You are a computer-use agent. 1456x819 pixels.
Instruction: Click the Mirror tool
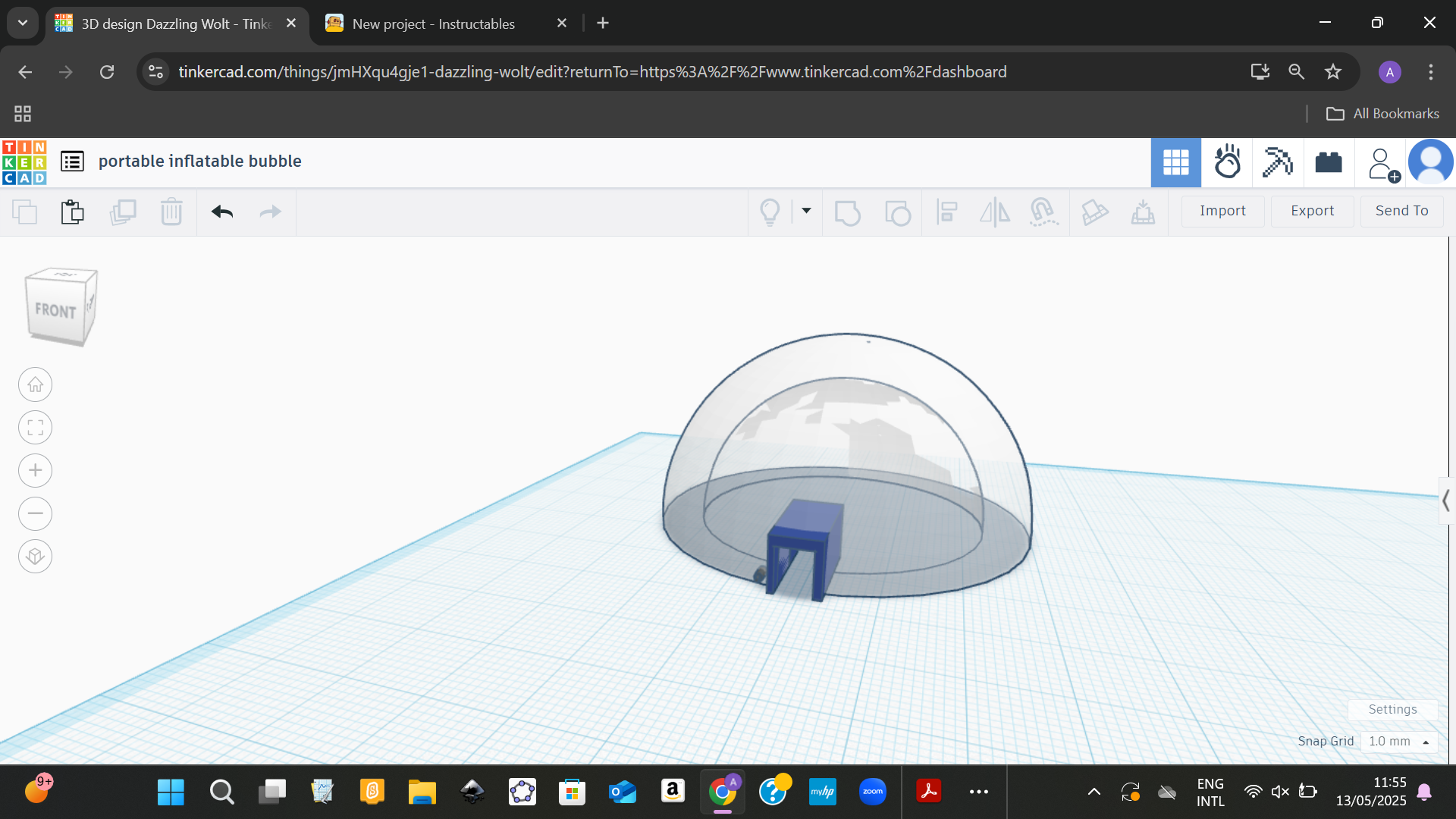(995, 212)
